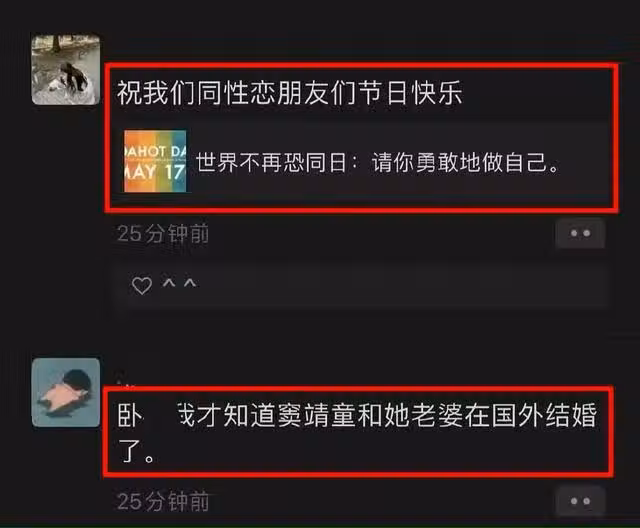Image resolution: width=640 pixels, height=528 pixels.
Task: Click the 了。 line ending the second post
Action: pos(136,451)
